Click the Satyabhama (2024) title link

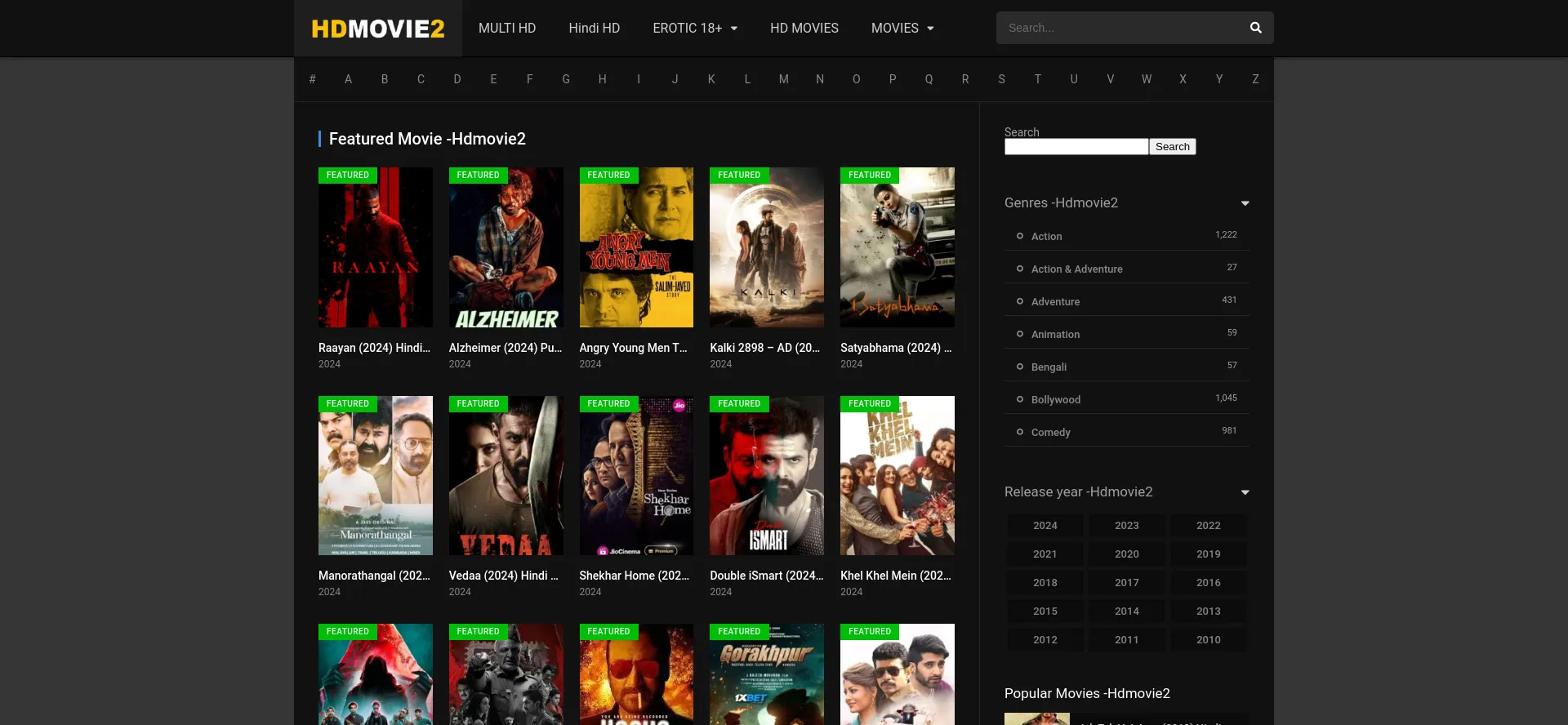tap(896, 348)
